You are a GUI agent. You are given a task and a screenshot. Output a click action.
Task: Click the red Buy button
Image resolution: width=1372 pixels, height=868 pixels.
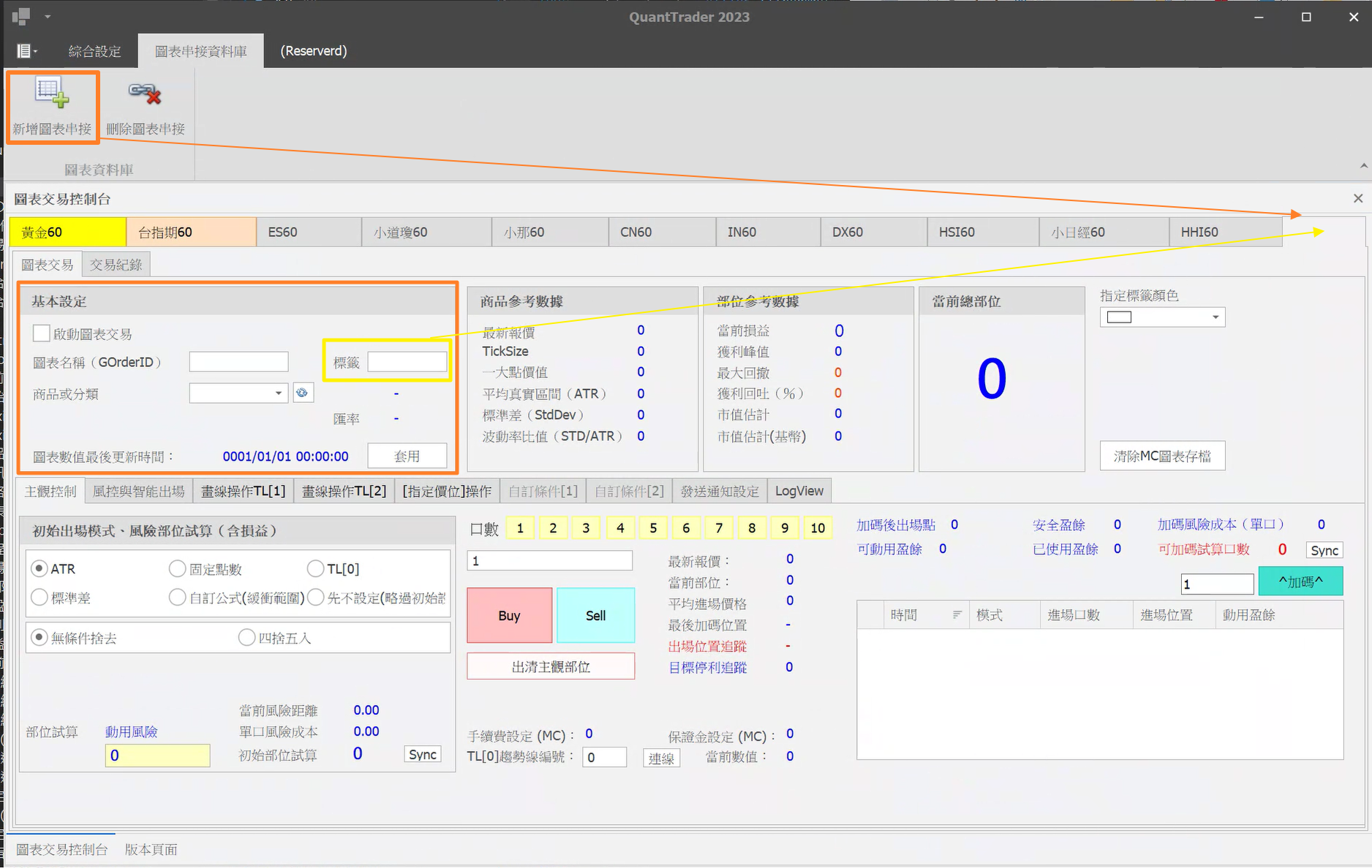pyautogui.click(x=509, y=615)
